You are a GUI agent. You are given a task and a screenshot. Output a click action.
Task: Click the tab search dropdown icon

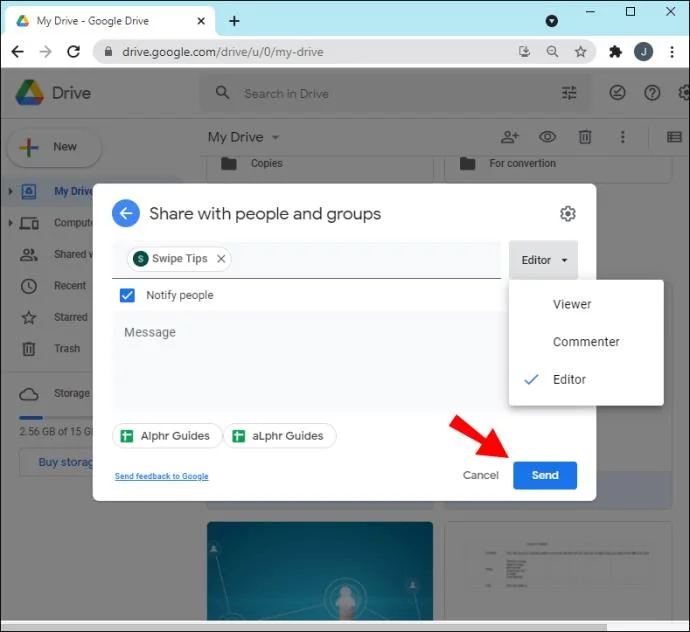coord(551,21)
